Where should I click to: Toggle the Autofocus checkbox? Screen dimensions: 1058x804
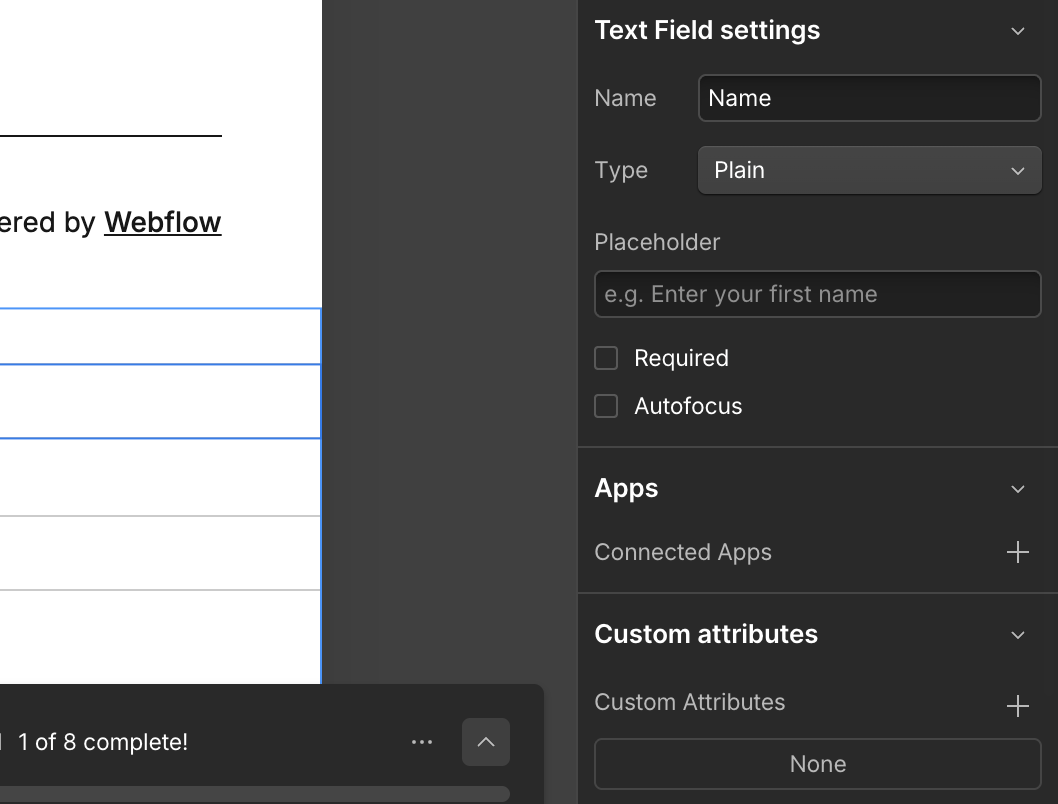tap(606, 406)
